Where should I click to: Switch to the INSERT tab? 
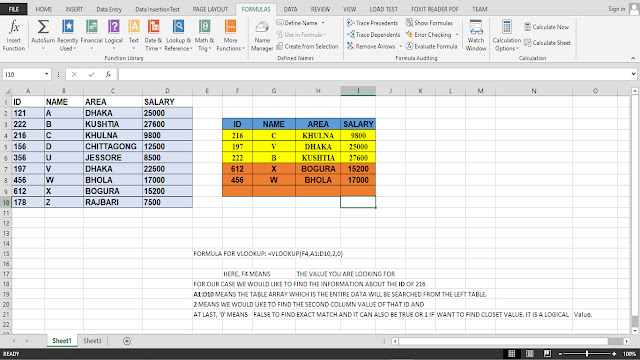(74, 9)
